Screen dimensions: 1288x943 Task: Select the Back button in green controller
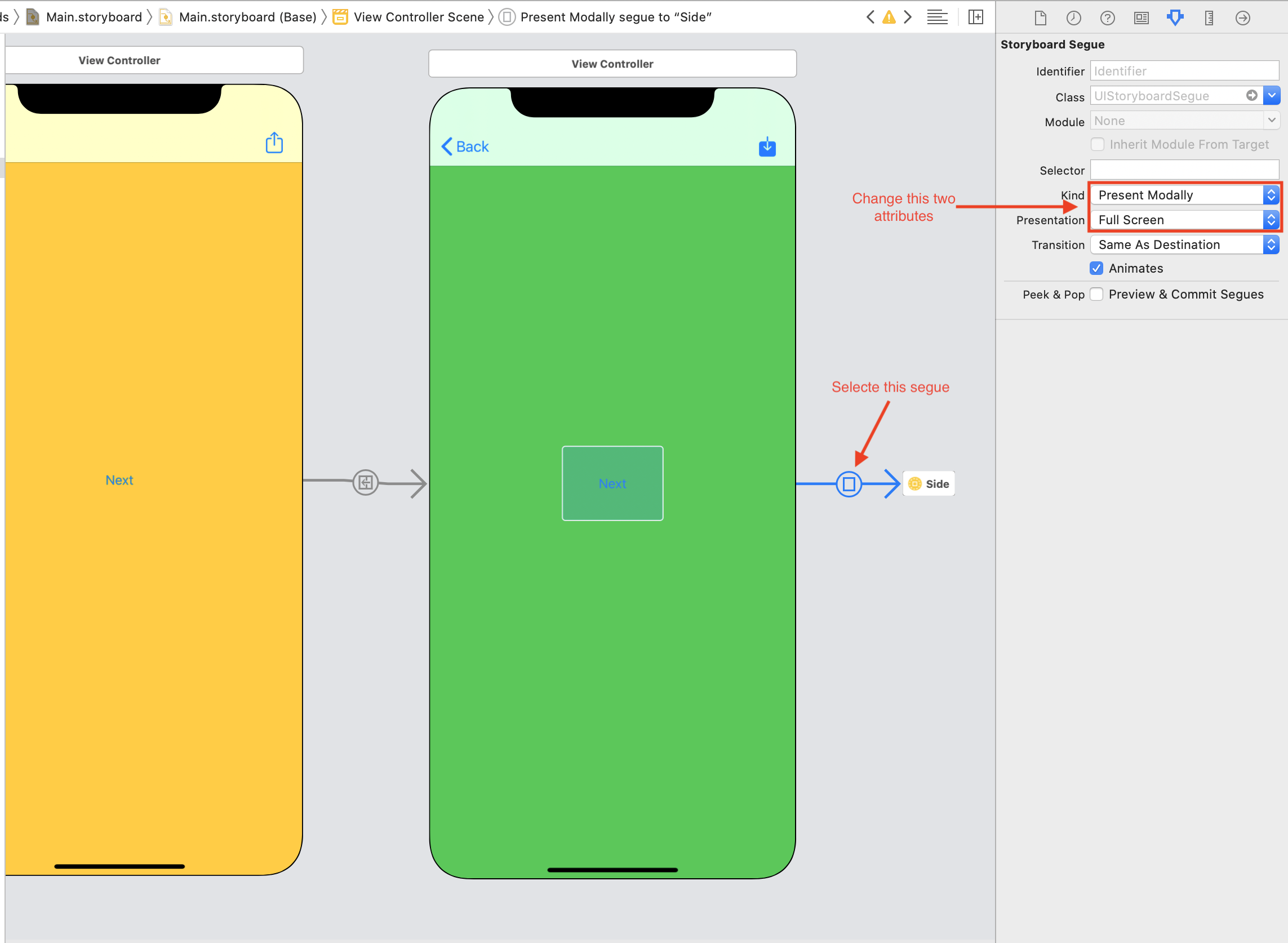click(465, 147)
